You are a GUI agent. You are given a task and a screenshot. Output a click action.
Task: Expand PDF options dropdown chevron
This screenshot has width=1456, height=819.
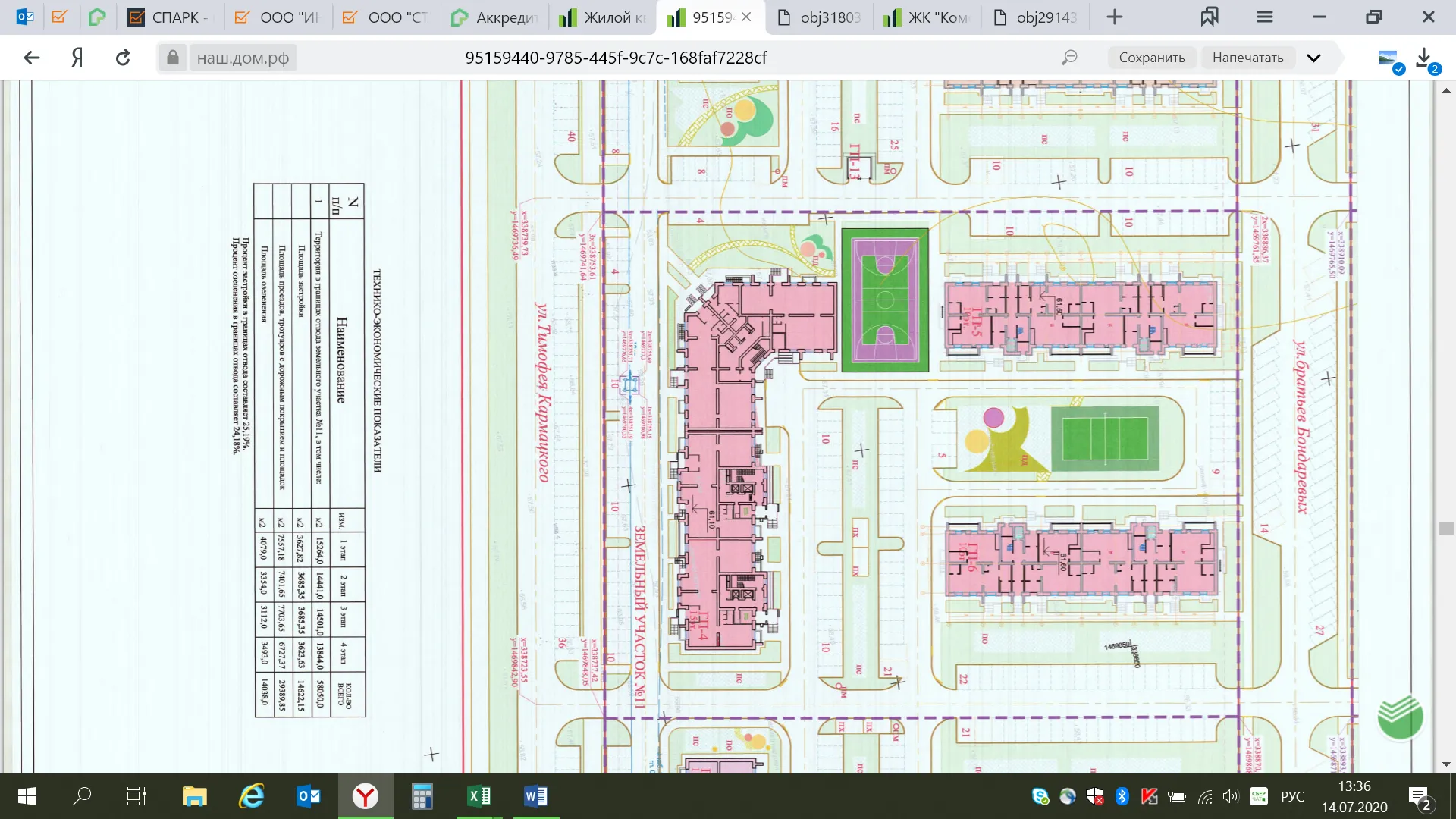[1314, 58]
